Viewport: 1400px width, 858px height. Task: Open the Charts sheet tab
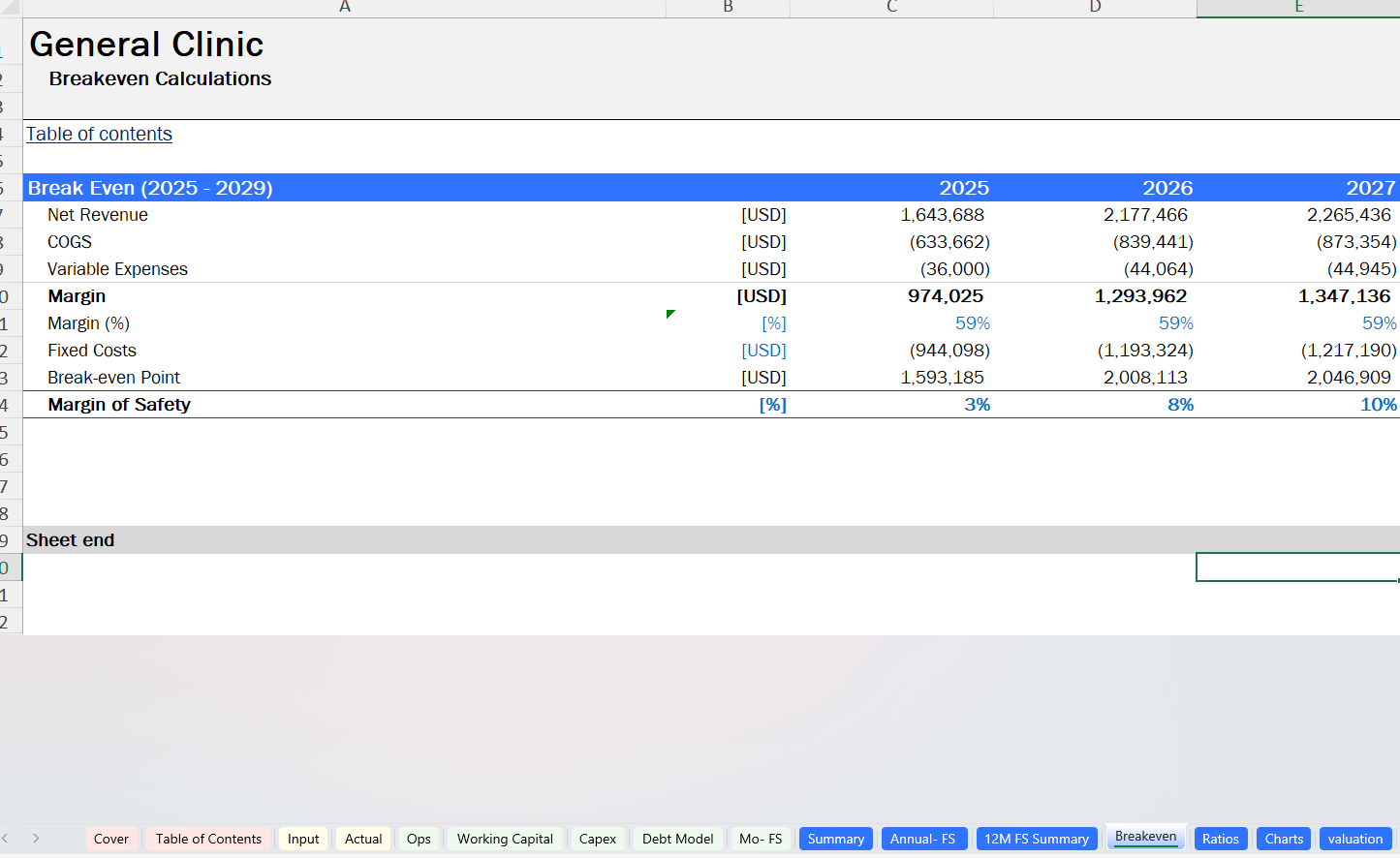(x=1284, y=839)
